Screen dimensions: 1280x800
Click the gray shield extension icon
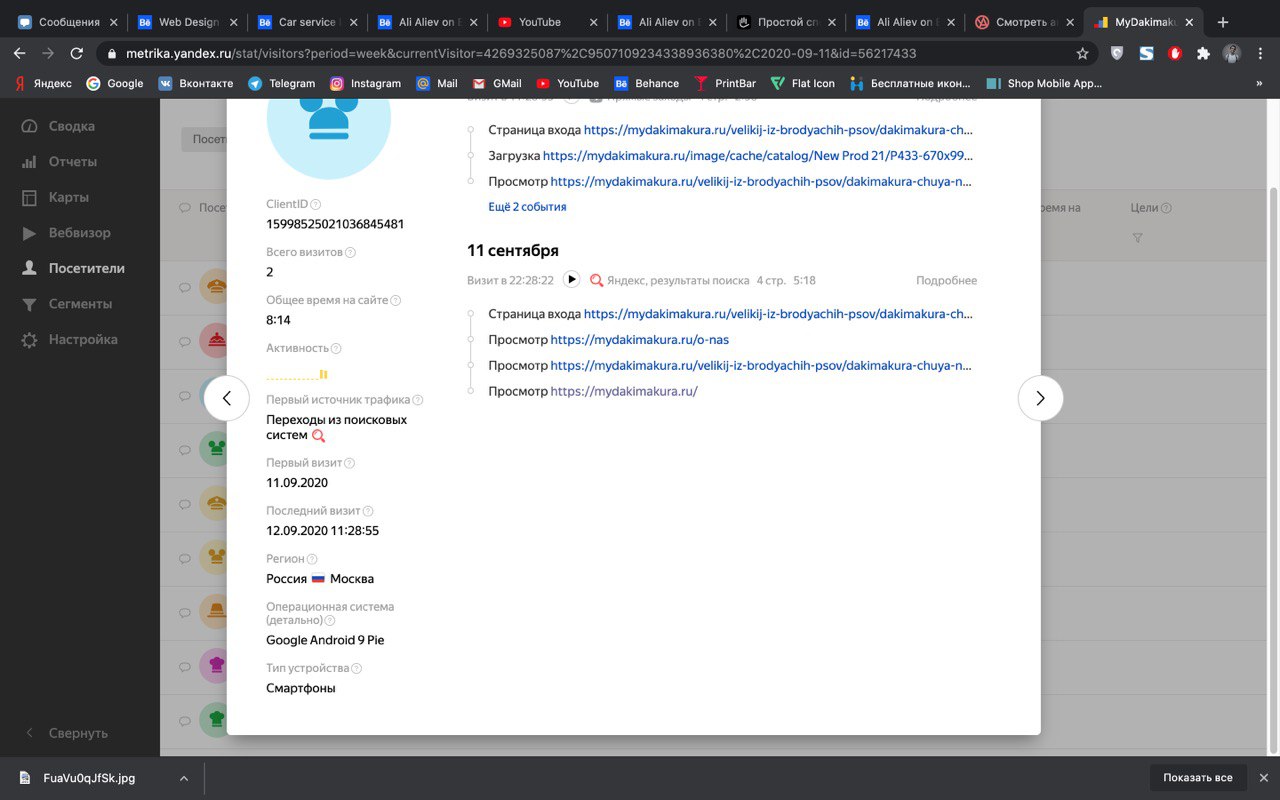1117,53
